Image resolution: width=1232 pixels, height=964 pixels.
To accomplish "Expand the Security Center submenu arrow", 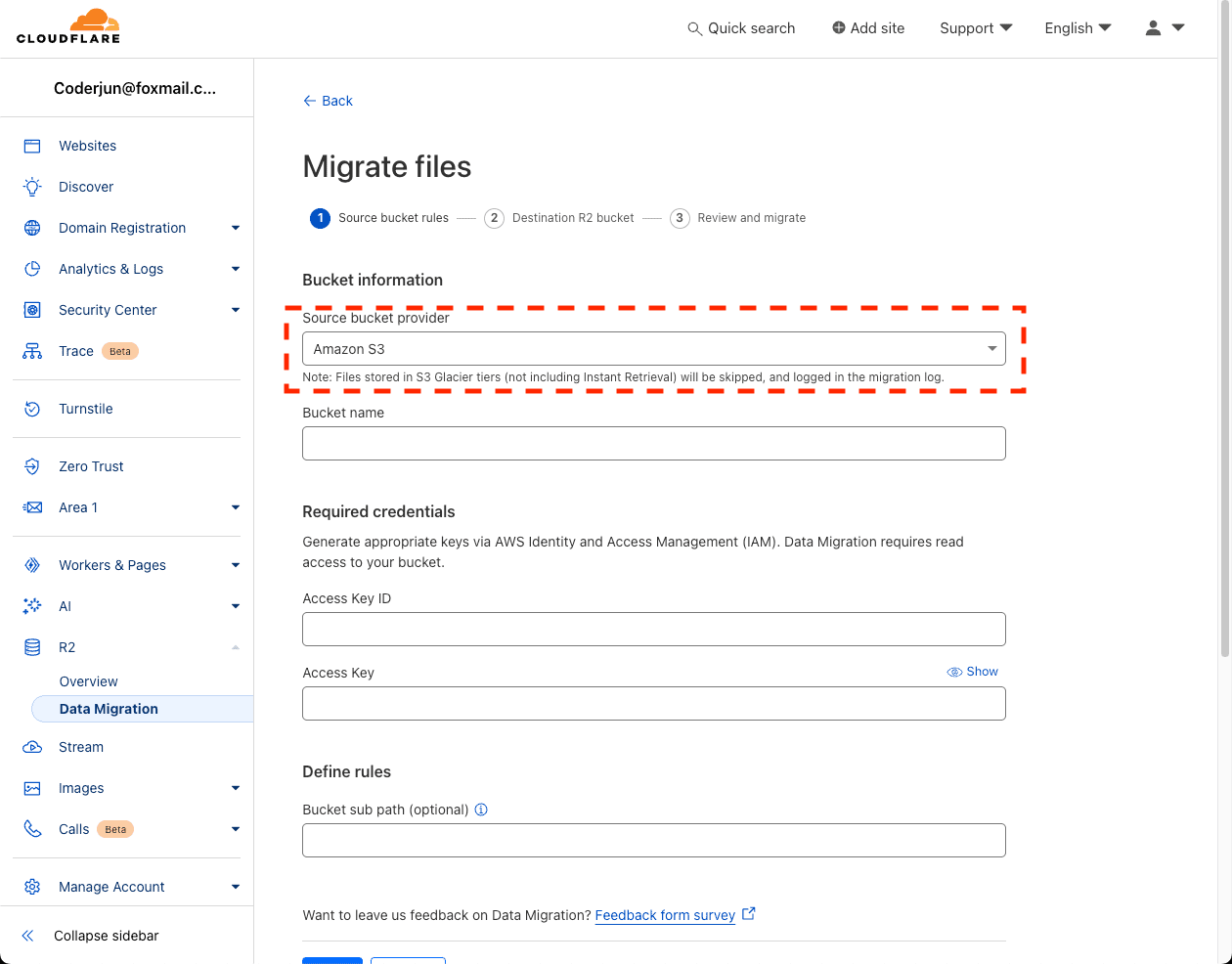I will pos(236,310).
